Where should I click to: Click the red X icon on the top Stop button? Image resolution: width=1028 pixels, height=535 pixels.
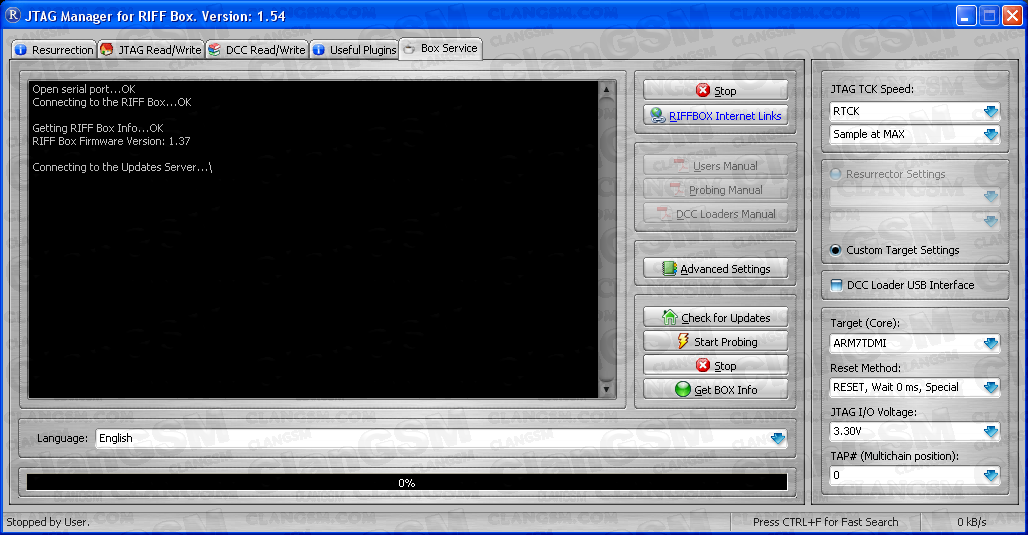click(703, 90)
